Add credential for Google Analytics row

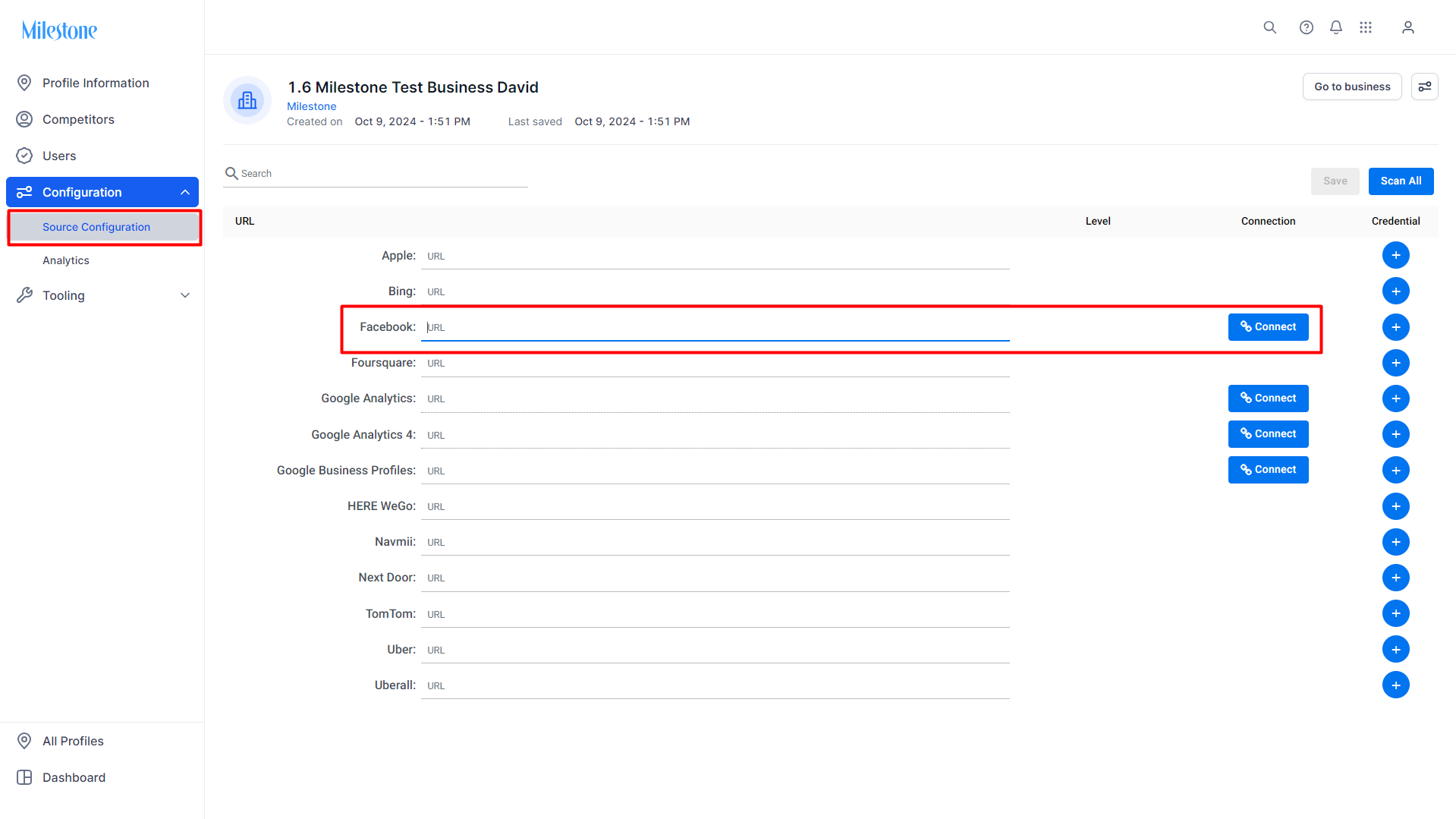click(x=1395, y=398)
